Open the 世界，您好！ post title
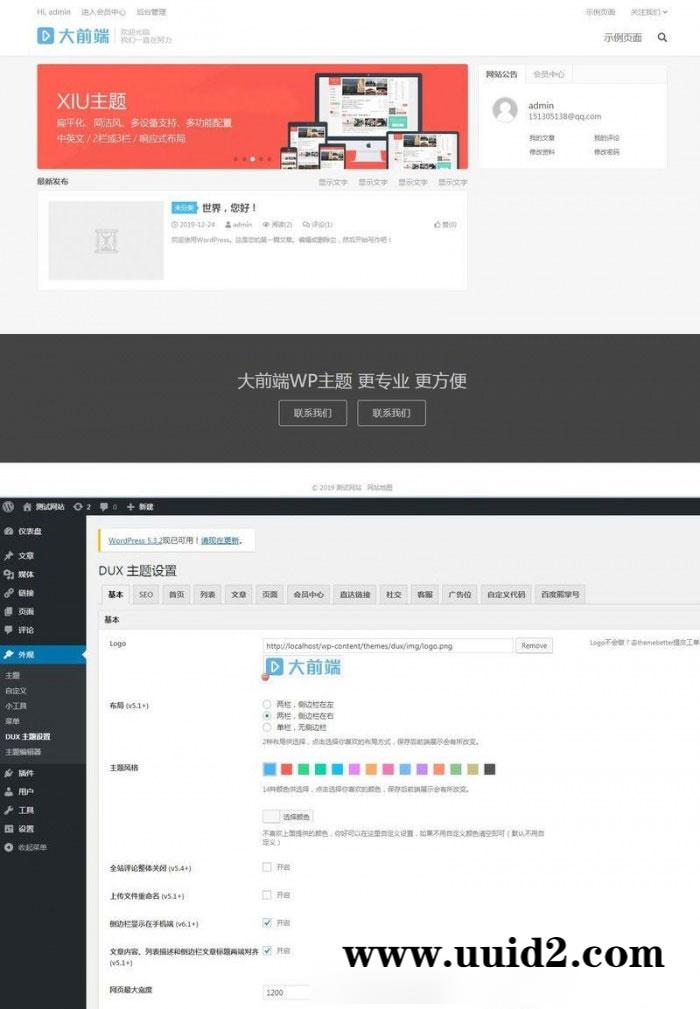The image size is (700, 1009). pos(229,208)
